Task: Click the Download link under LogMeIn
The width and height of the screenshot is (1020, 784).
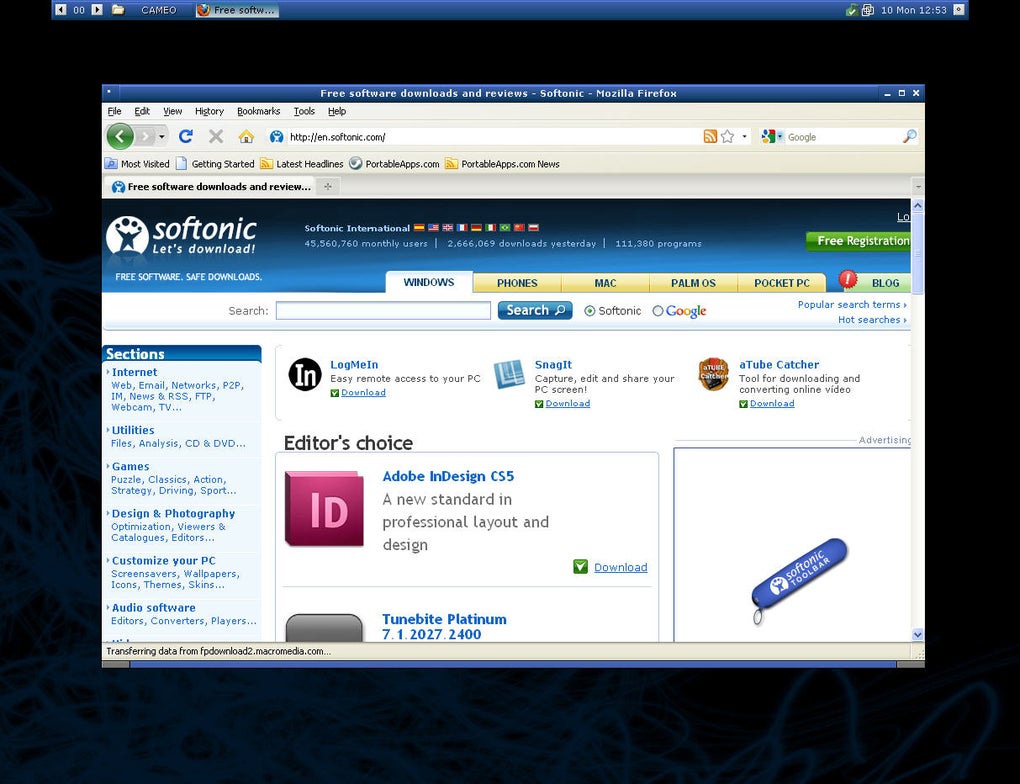Action: 364,392
